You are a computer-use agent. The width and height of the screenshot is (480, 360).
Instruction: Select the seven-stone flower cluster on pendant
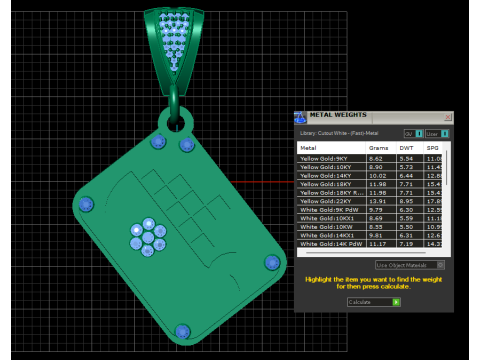(148, 237)
